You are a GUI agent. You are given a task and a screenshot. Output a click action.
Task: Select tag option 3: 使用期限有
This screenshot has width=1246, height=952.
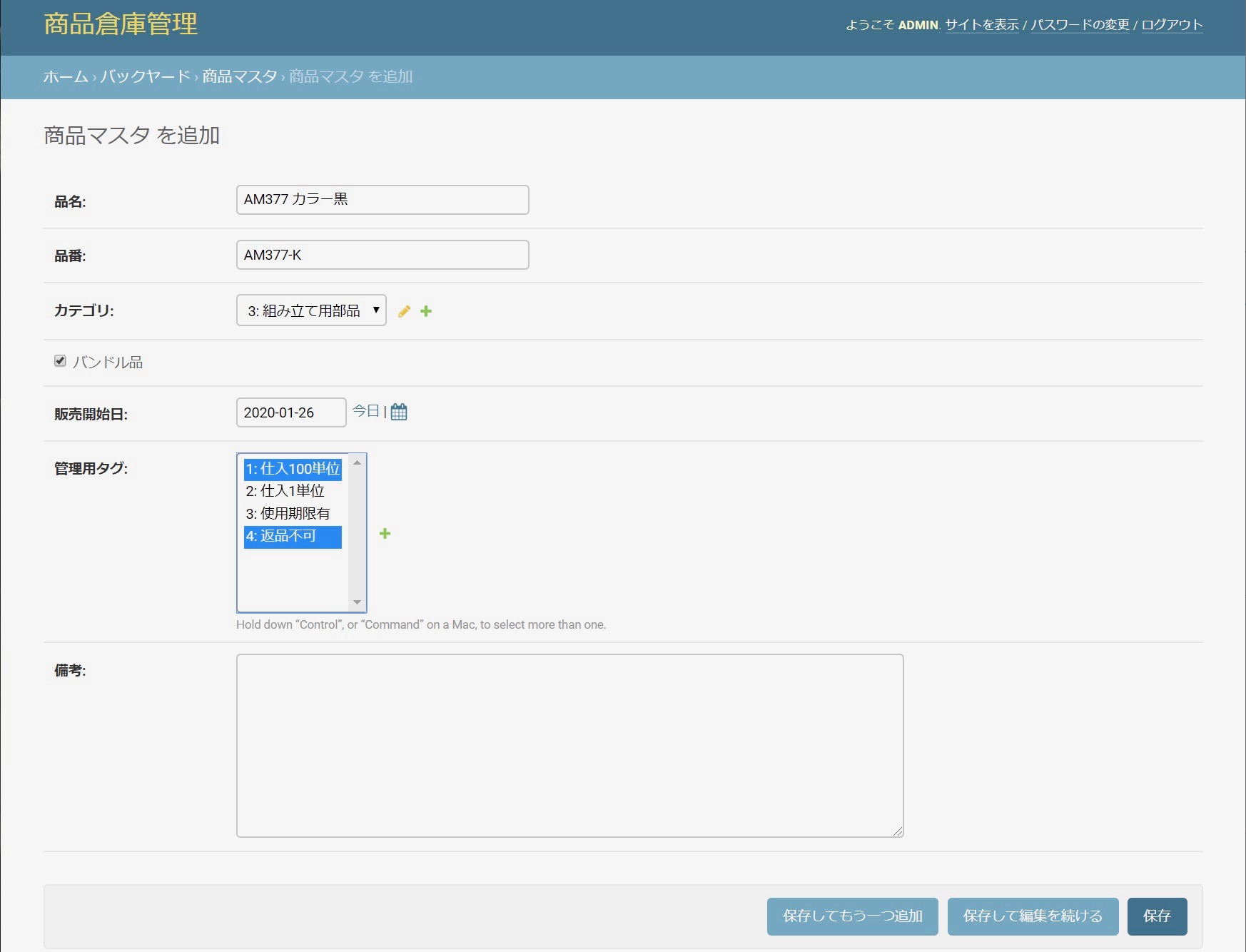click(x=288, y=514)
